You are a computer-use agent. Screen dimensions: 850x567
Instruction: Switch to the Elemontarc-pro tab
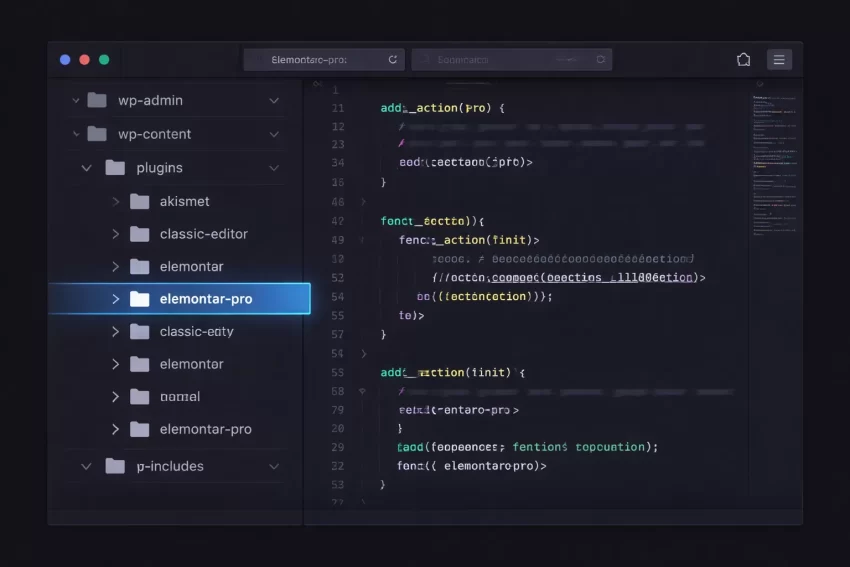tap(324, 60)
